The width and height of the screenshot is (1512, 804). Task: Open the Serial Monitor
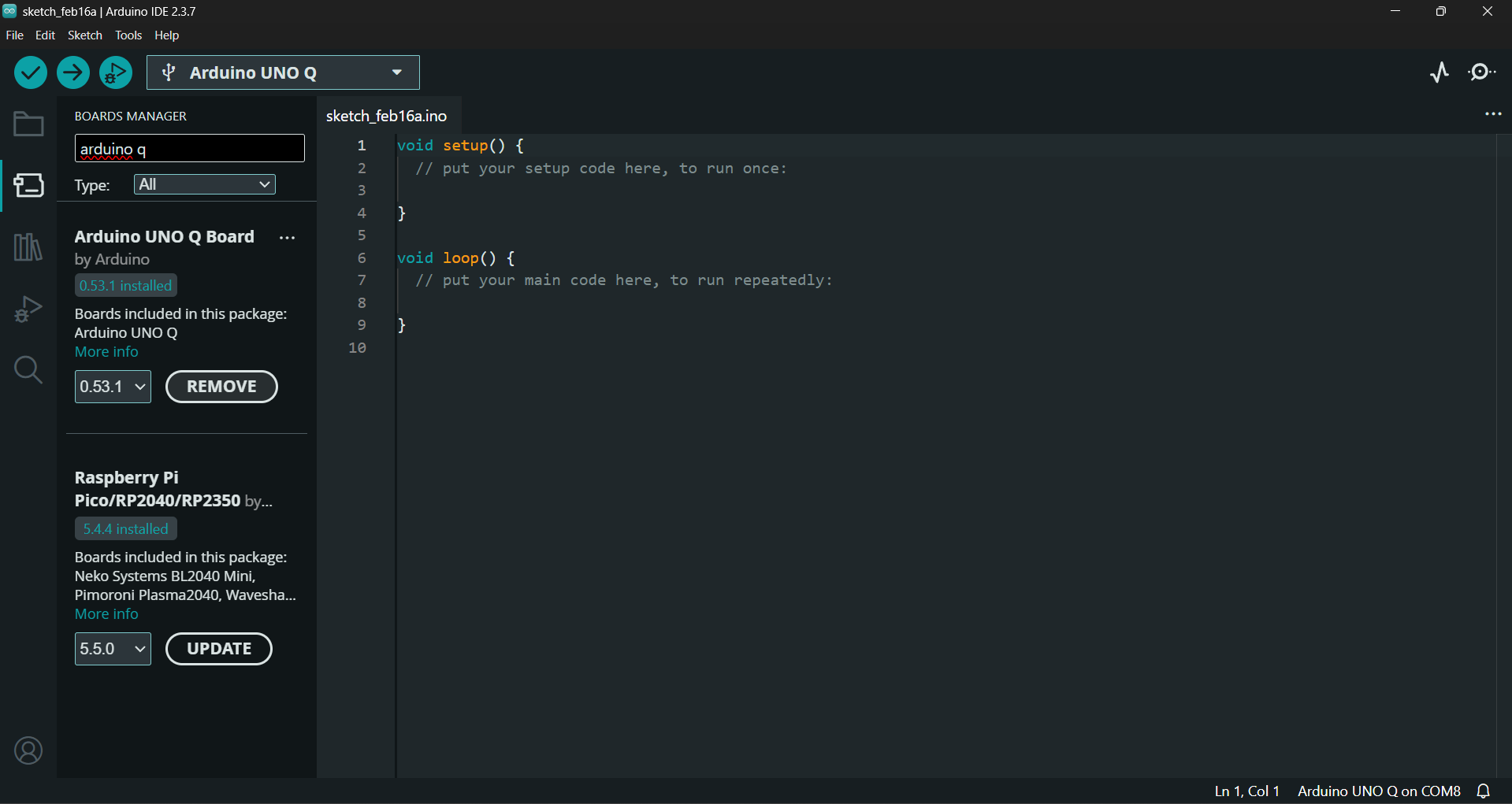(1482, 72)
